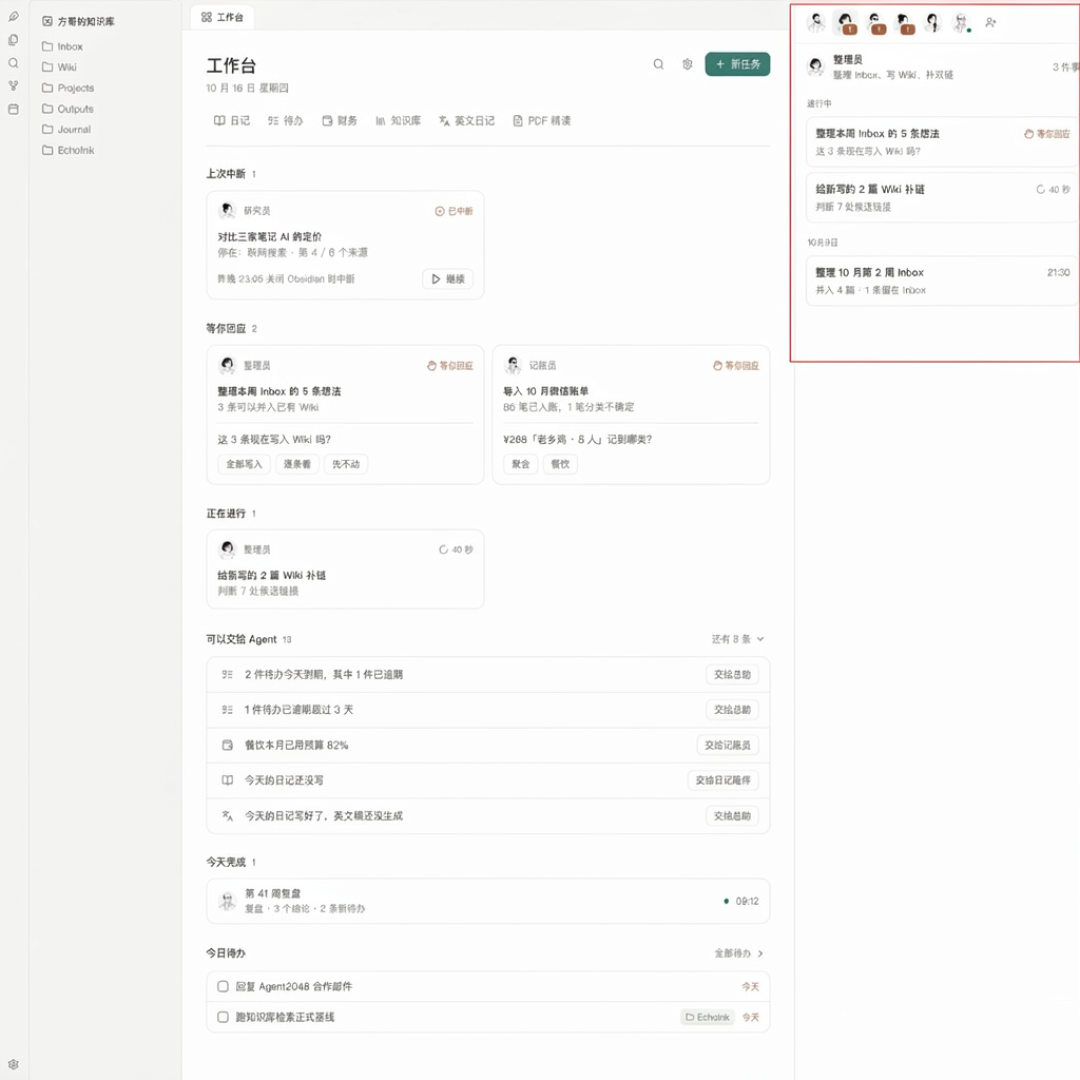Screen dimensions: 1080x1080
Task: Expand the Wiki folder in sidebar
Action: (x=59, y=67)
